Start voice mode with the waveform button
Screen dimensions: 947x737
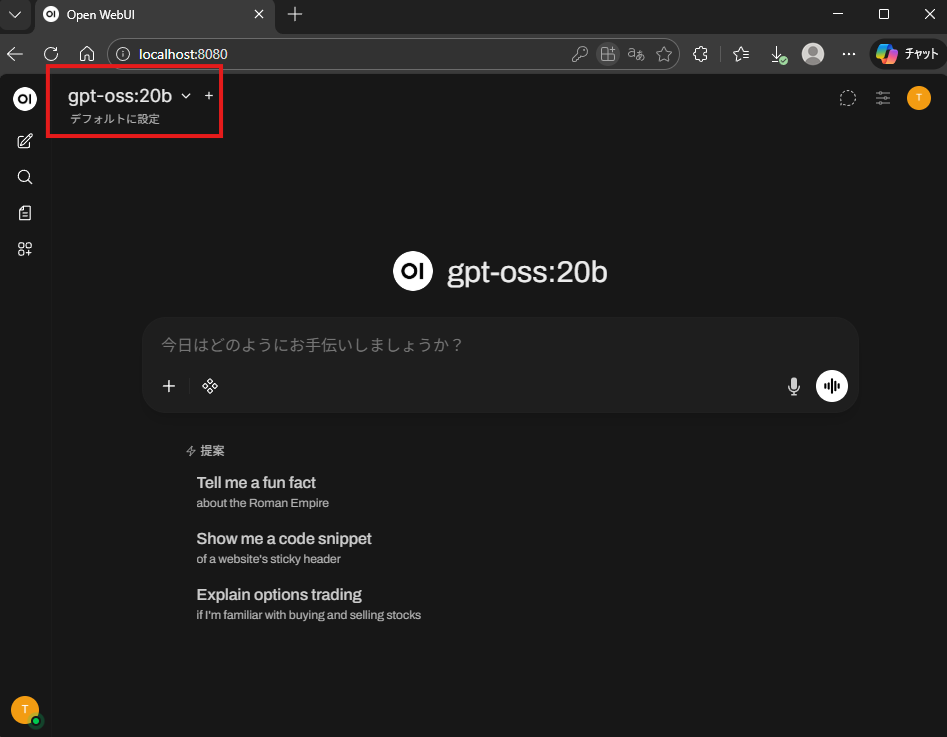click(x=832, y=386)
